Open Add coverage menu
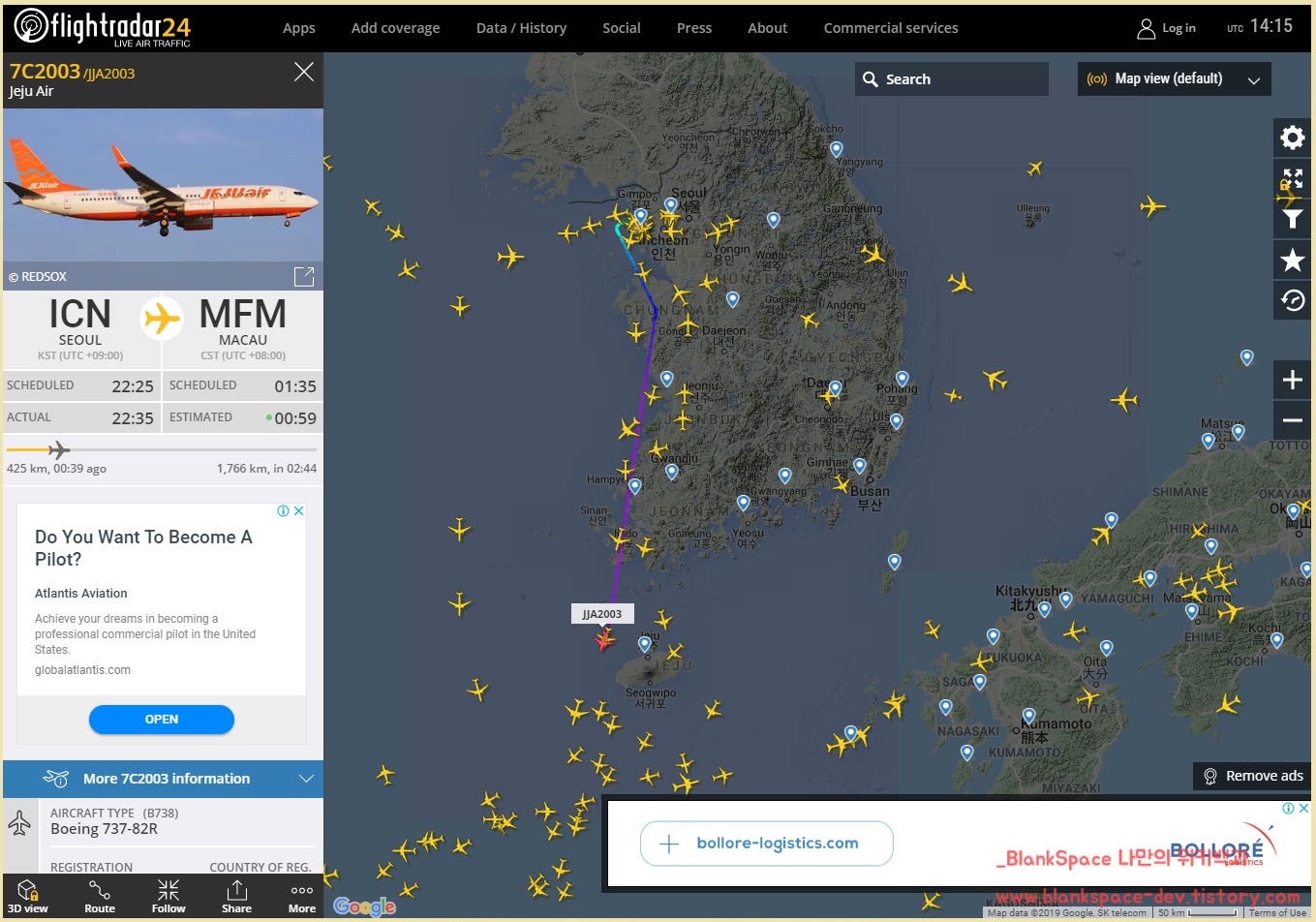 click(x=395, y=28)
